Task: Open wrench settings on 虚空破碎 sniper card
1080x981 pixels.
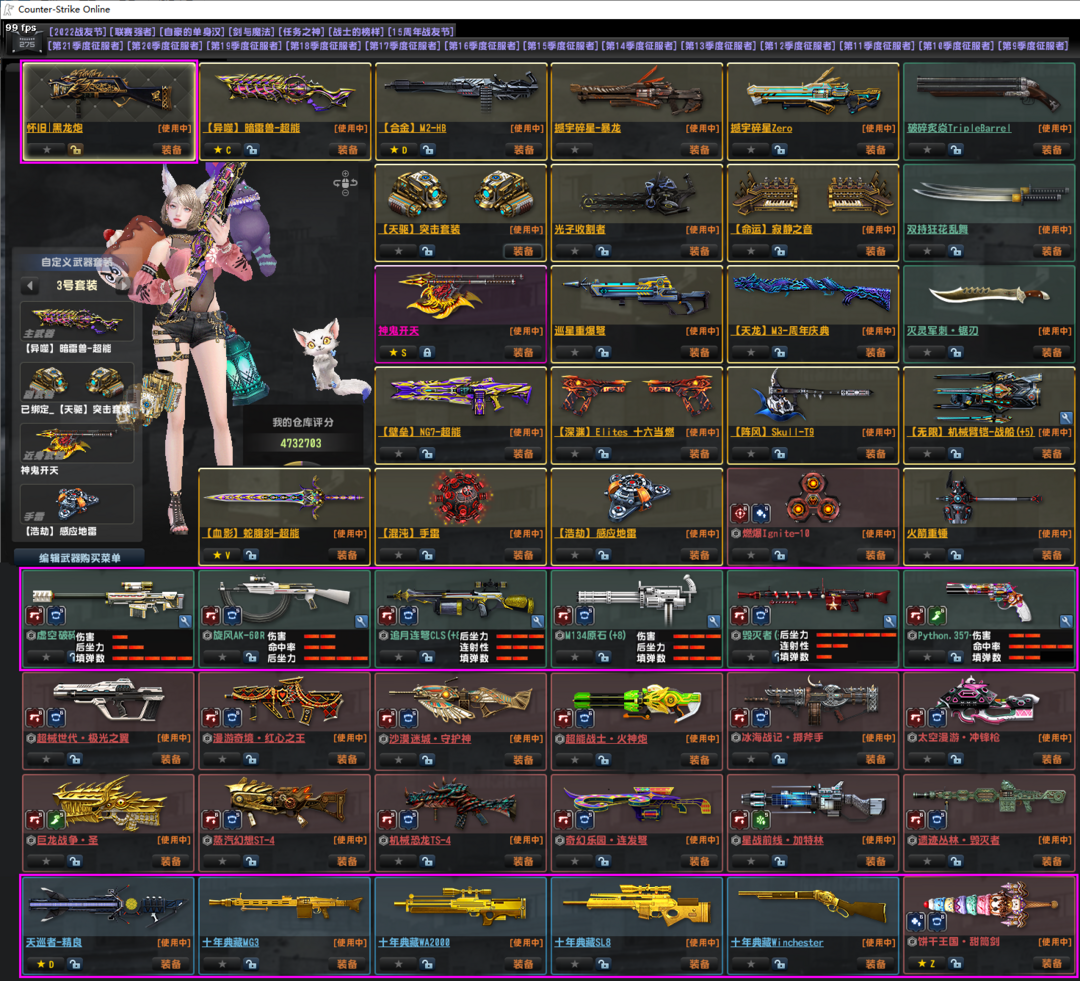Action: click(185, 621)
